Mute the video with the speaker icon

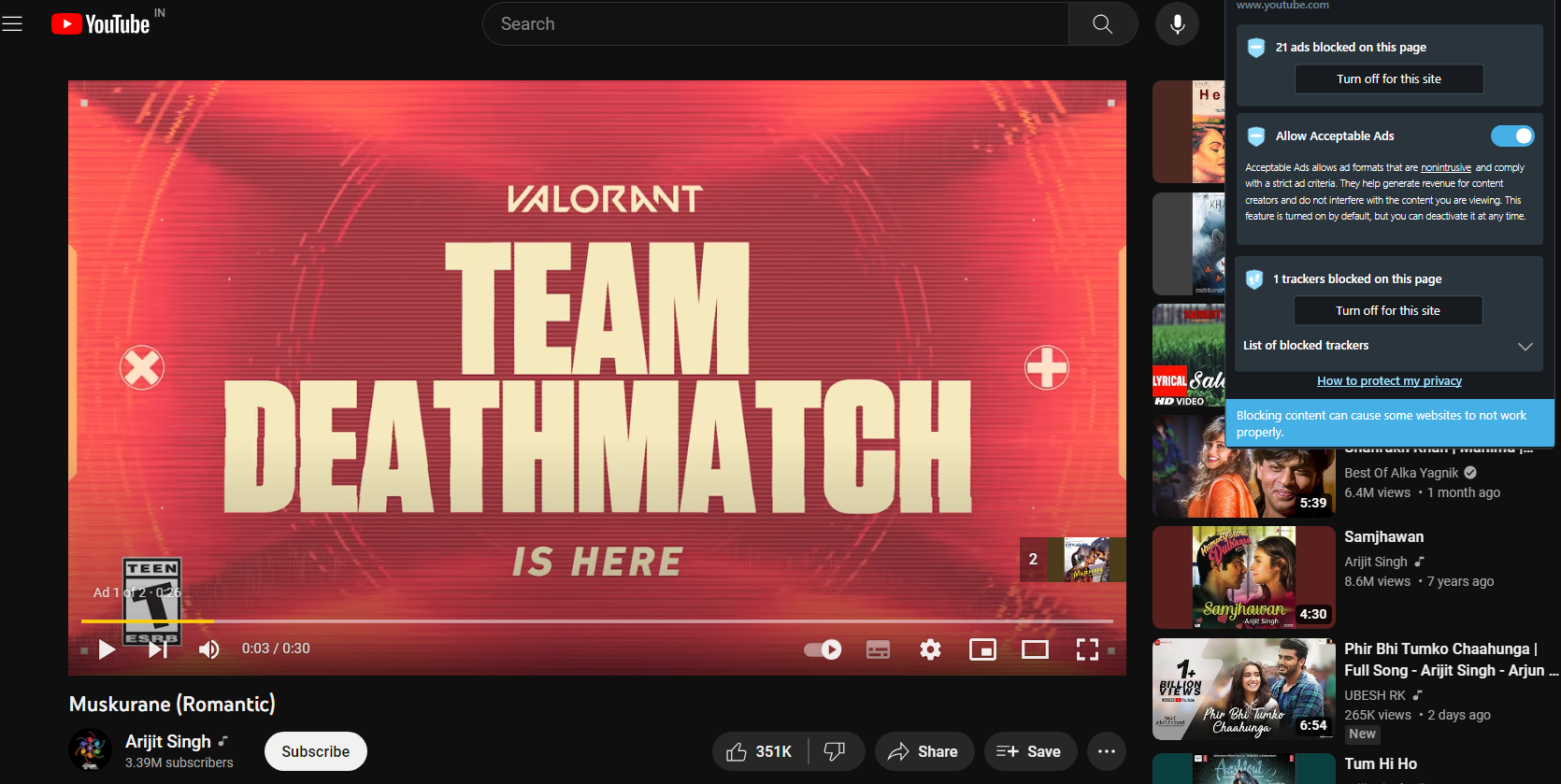[x=209, y=649]
